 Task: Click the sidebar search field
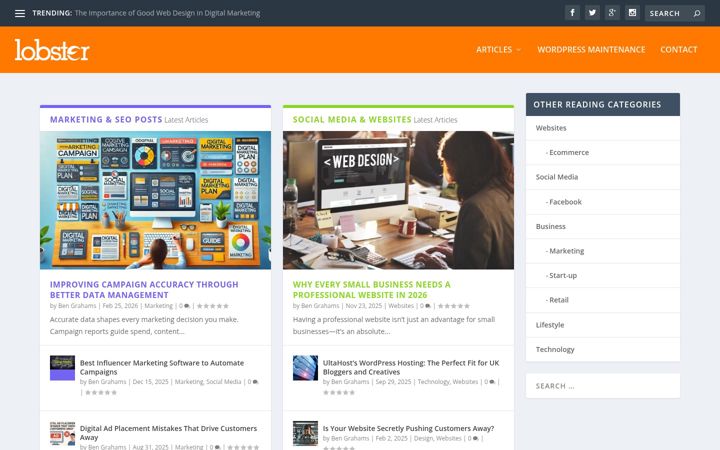point(602,386)
